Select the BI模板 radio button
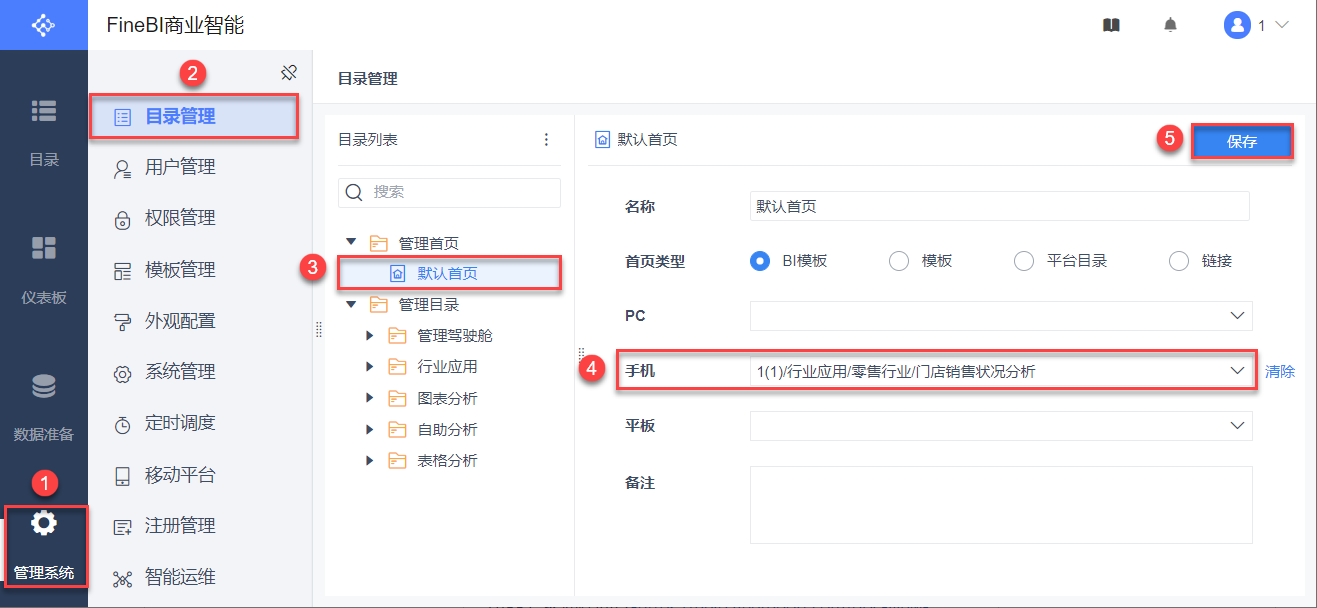Screen dimensions: 1317x608 point(761,261)
